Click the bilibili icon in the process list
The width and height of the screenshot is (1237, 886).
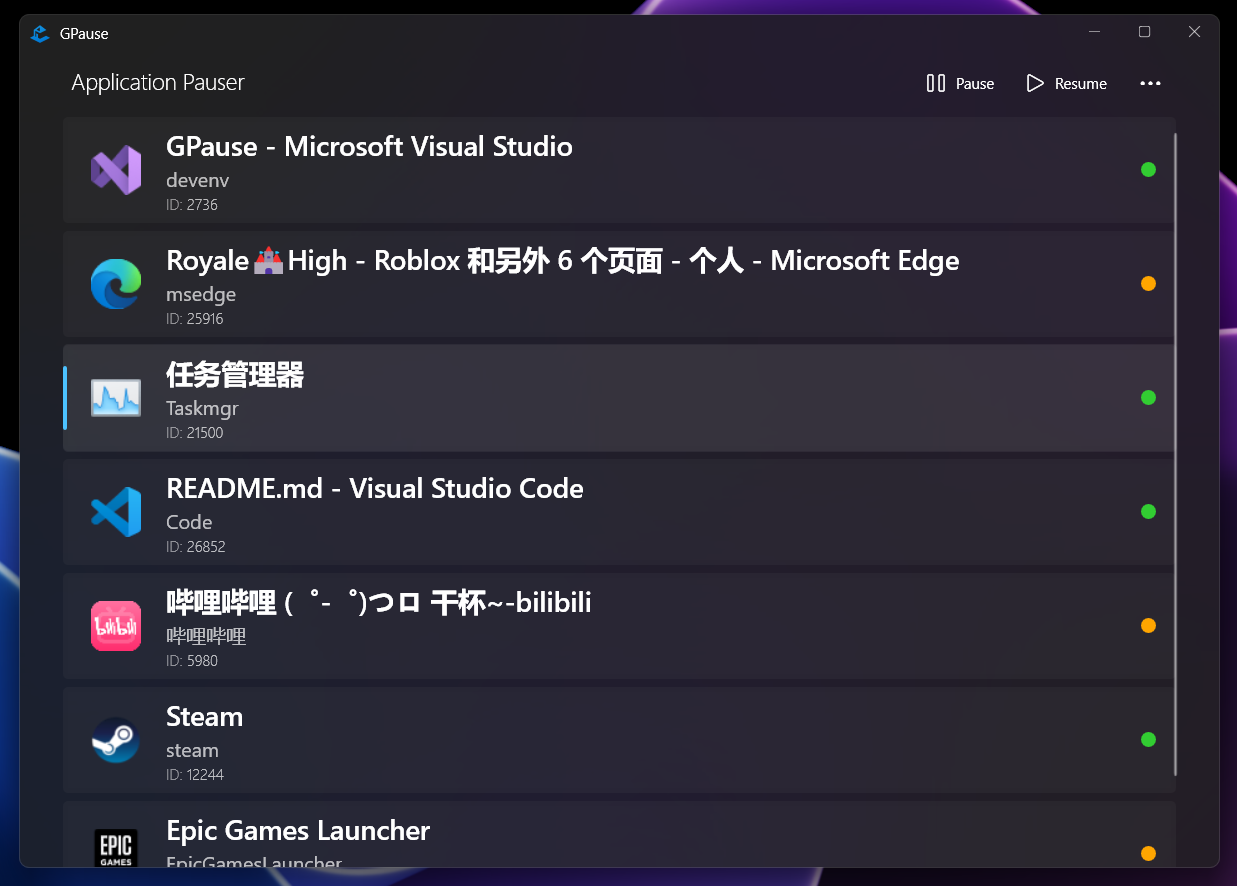pos(115,625)
